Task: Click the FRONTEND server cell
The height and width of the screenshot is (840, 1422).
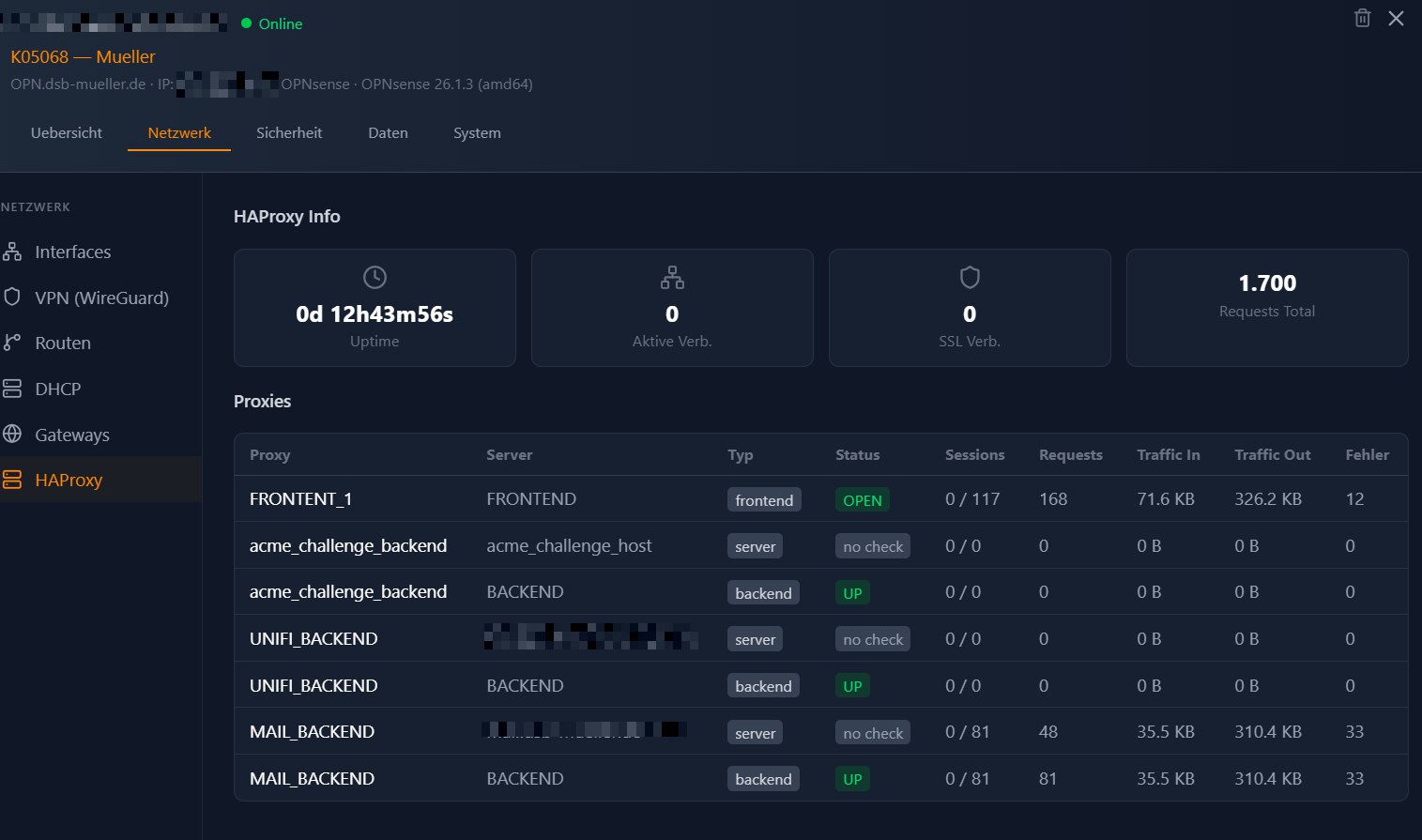Action: pyautogui.click(x=531, y=499)
